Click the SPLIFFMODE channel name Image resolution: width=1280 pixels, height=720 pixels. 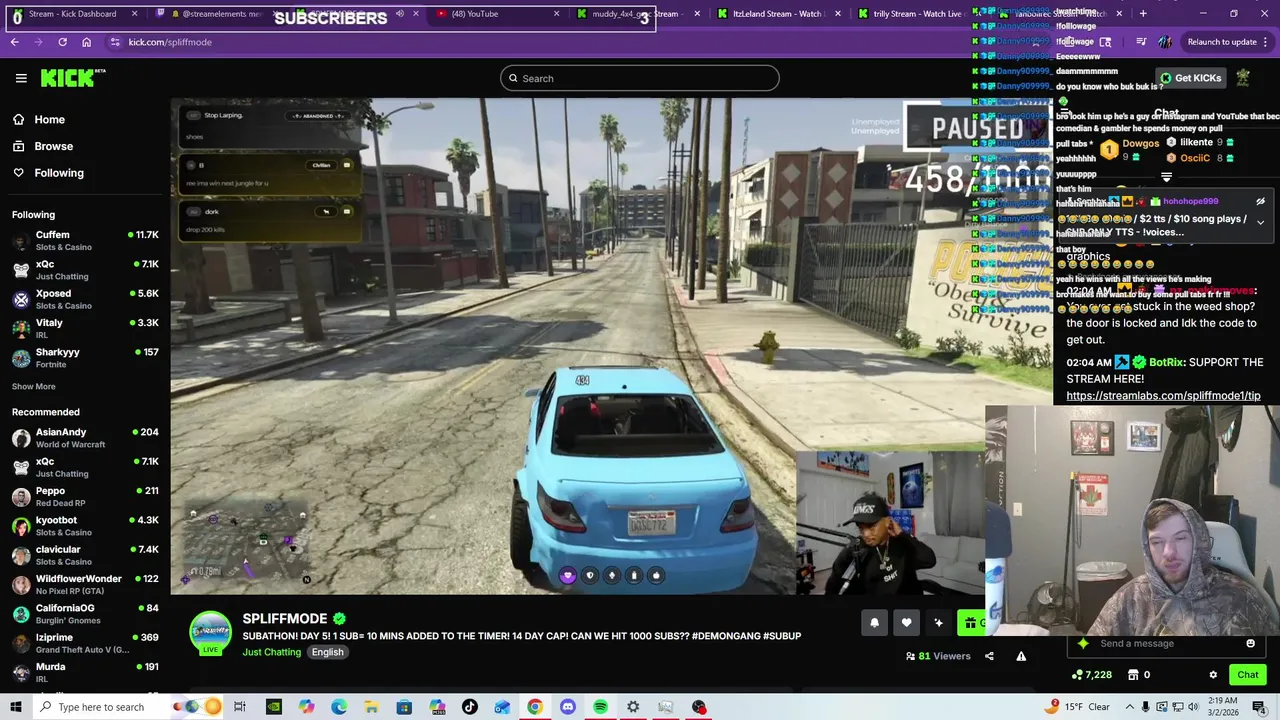tap(285, 619)
